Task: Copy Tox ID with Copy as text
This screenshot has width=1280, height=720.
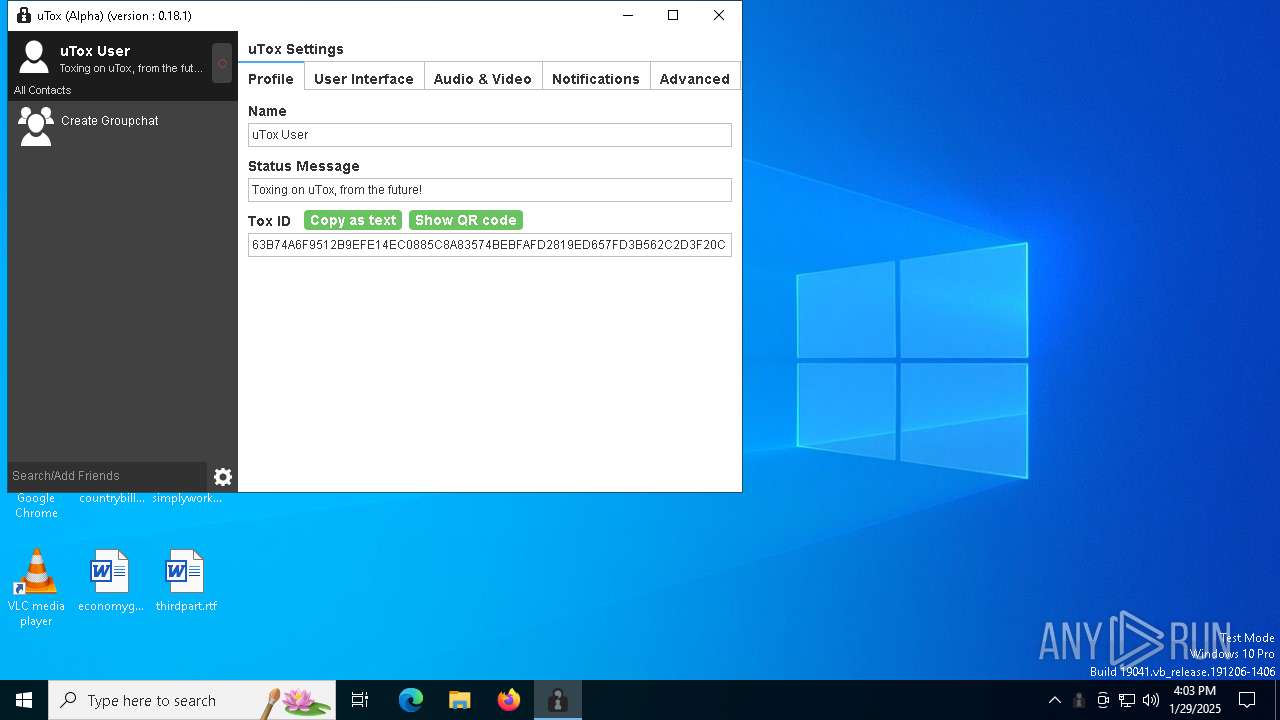Action: 353,220
